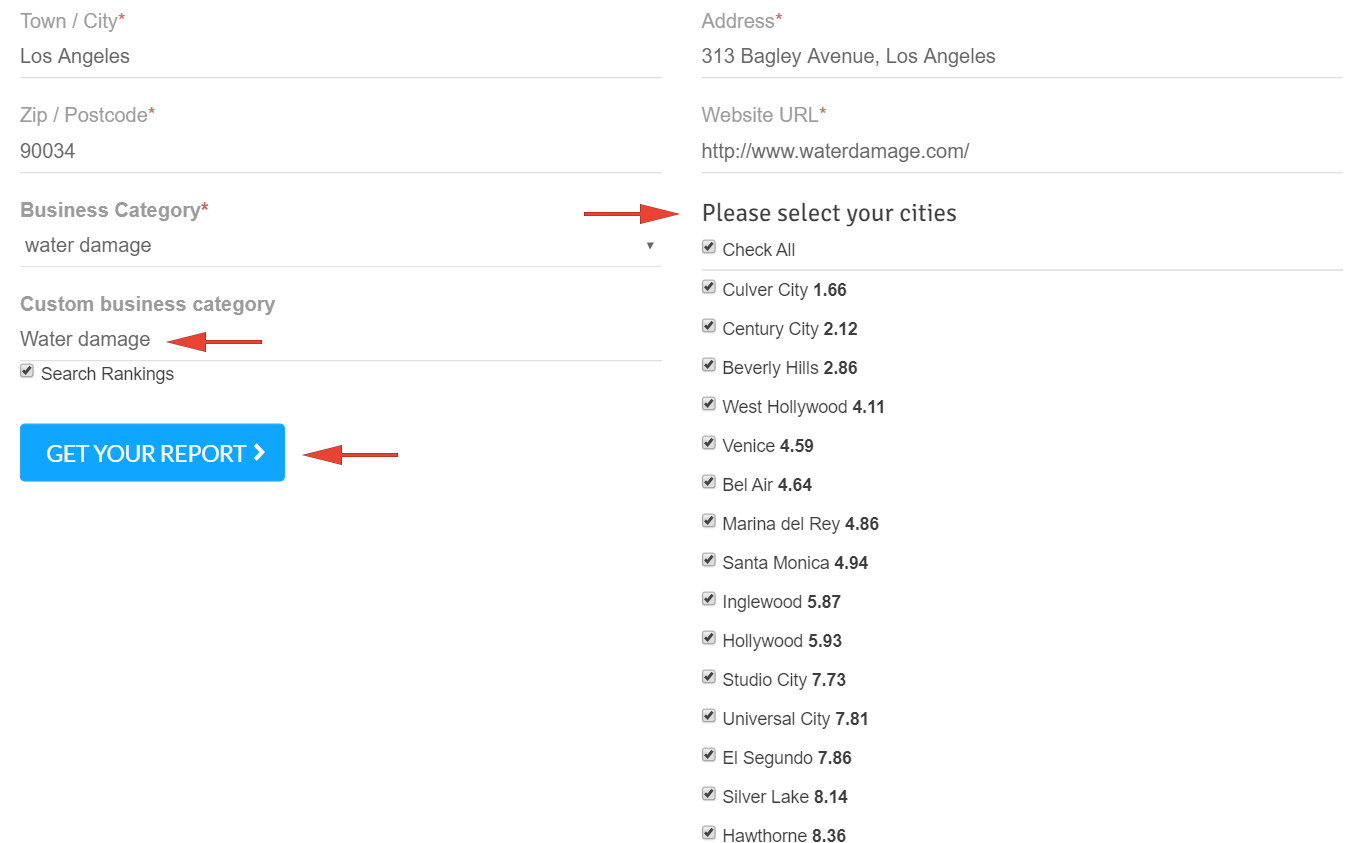
Task: Toggle the Check All checkbox
Action: point(709,247)
